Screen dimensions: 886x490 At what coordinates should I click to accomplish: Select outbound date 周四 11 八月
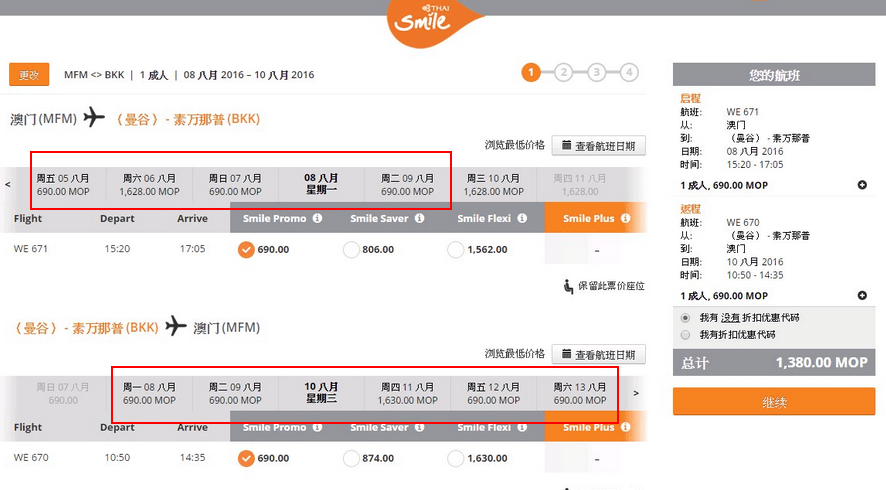point(580,185)
